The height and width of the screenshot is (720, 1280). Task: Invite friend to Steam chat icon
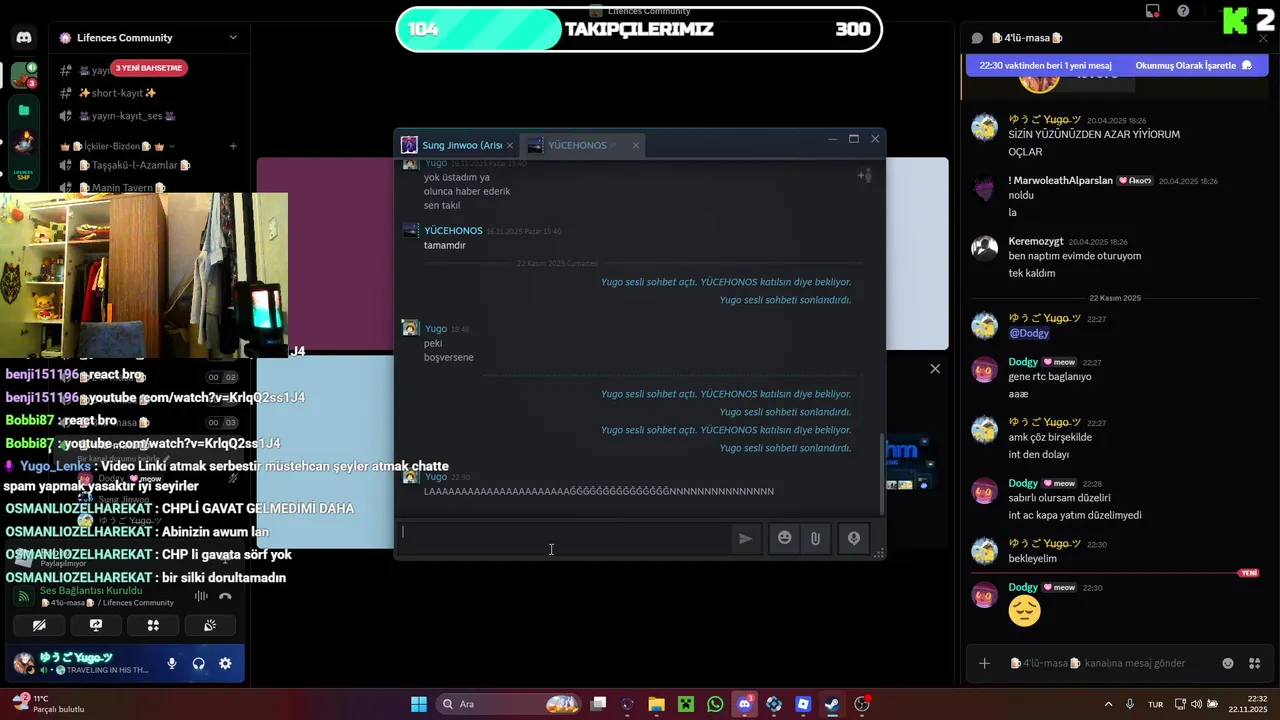pos(865,176)
